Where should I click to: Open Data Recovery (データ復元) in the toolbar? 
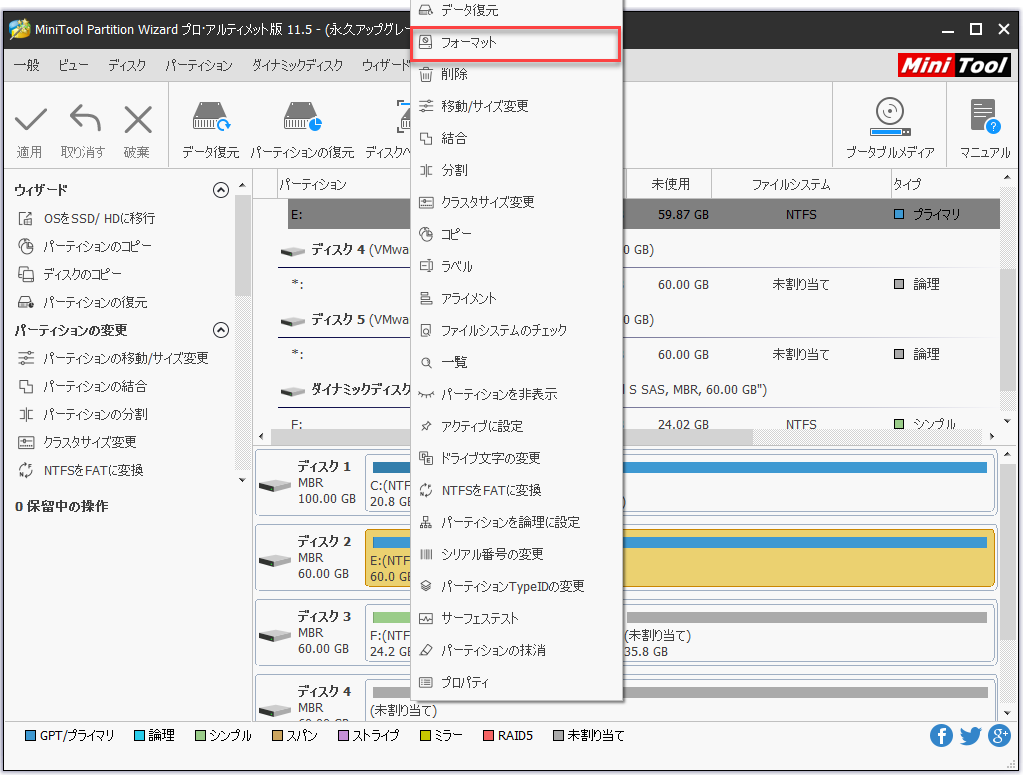210,129
